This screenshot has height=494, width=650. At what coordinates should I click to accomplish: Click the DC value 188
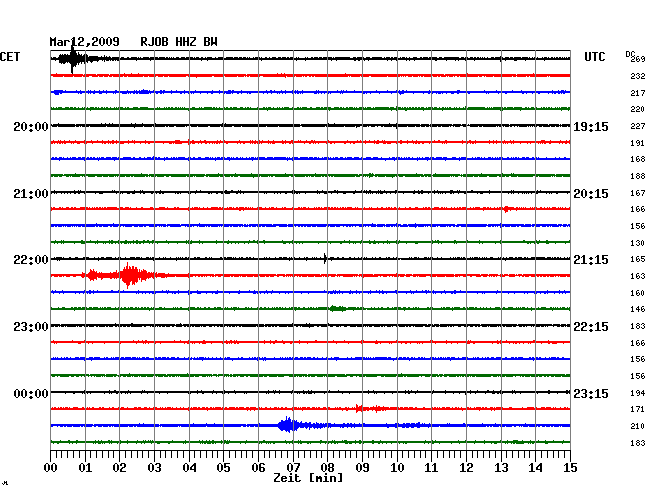point(638,176)
